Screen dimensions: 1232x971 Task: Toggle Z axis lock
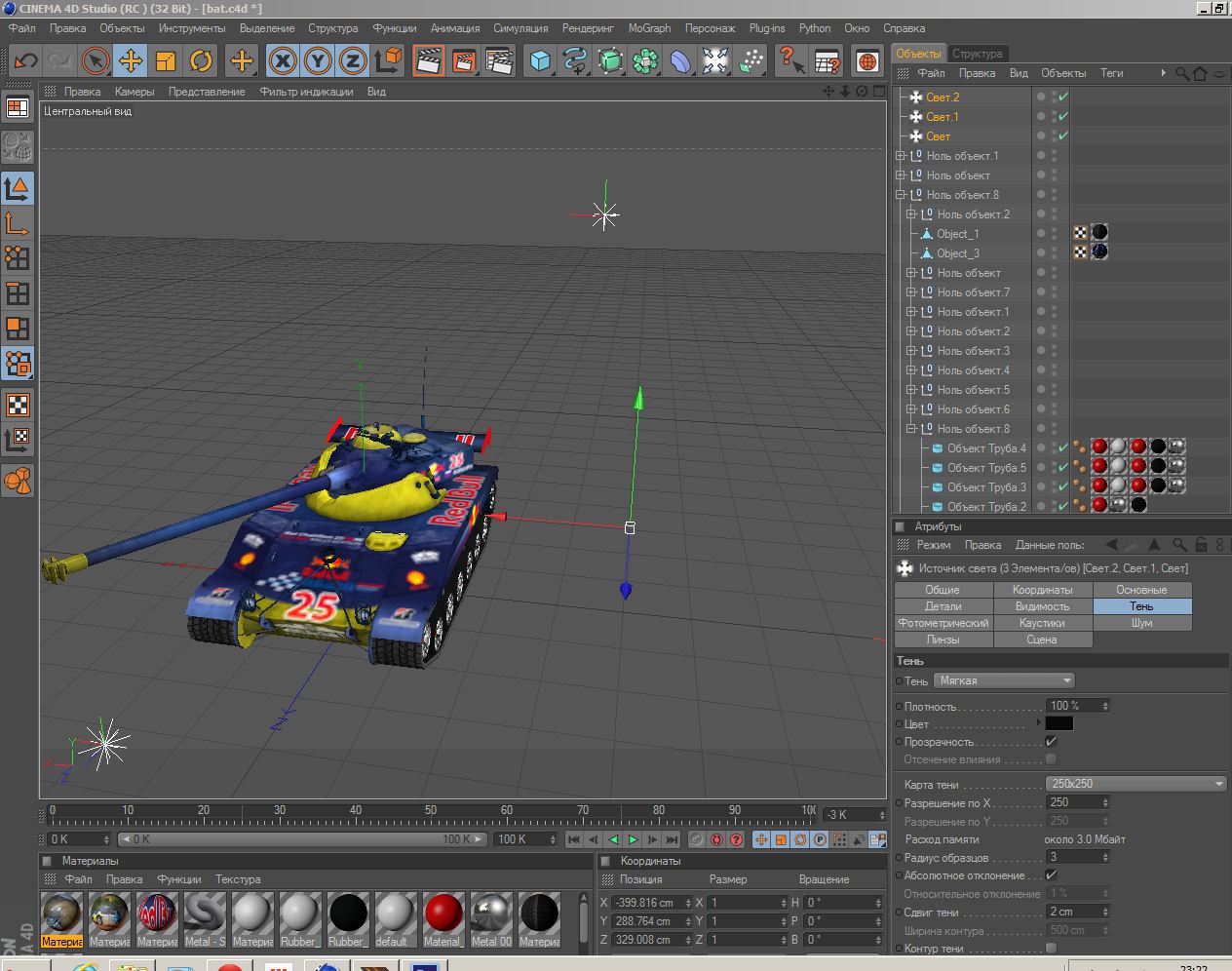pyautogui.click(x=353, y=61)
